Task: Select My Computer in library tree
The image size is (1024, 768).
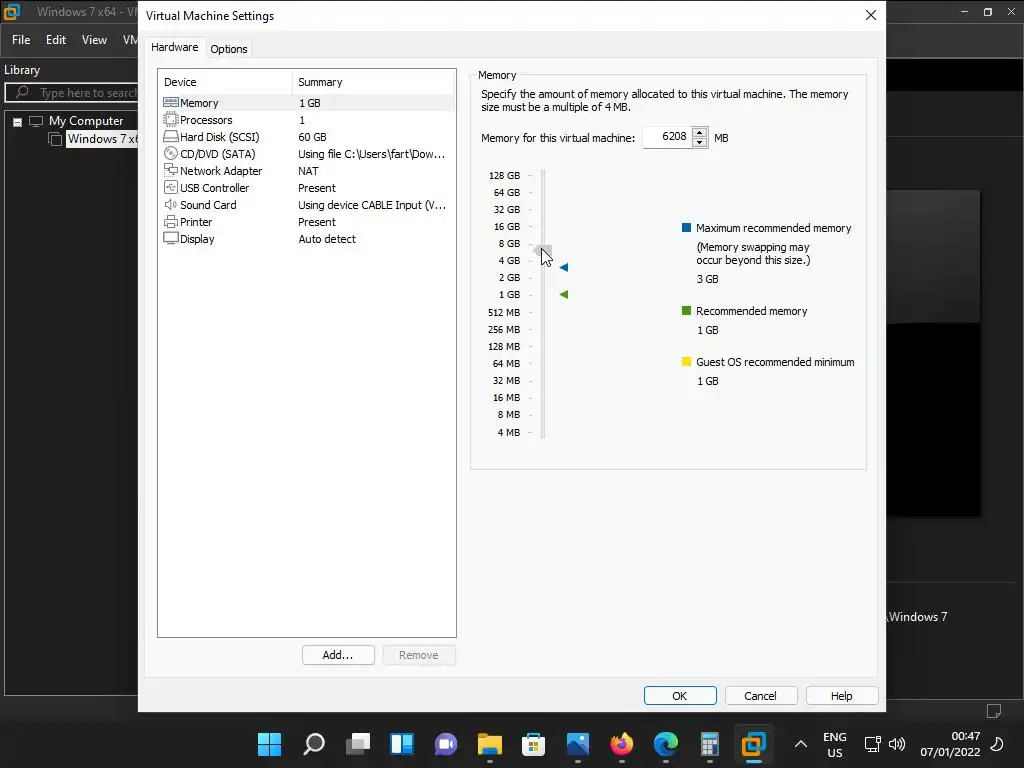Action: coord(86,121)
